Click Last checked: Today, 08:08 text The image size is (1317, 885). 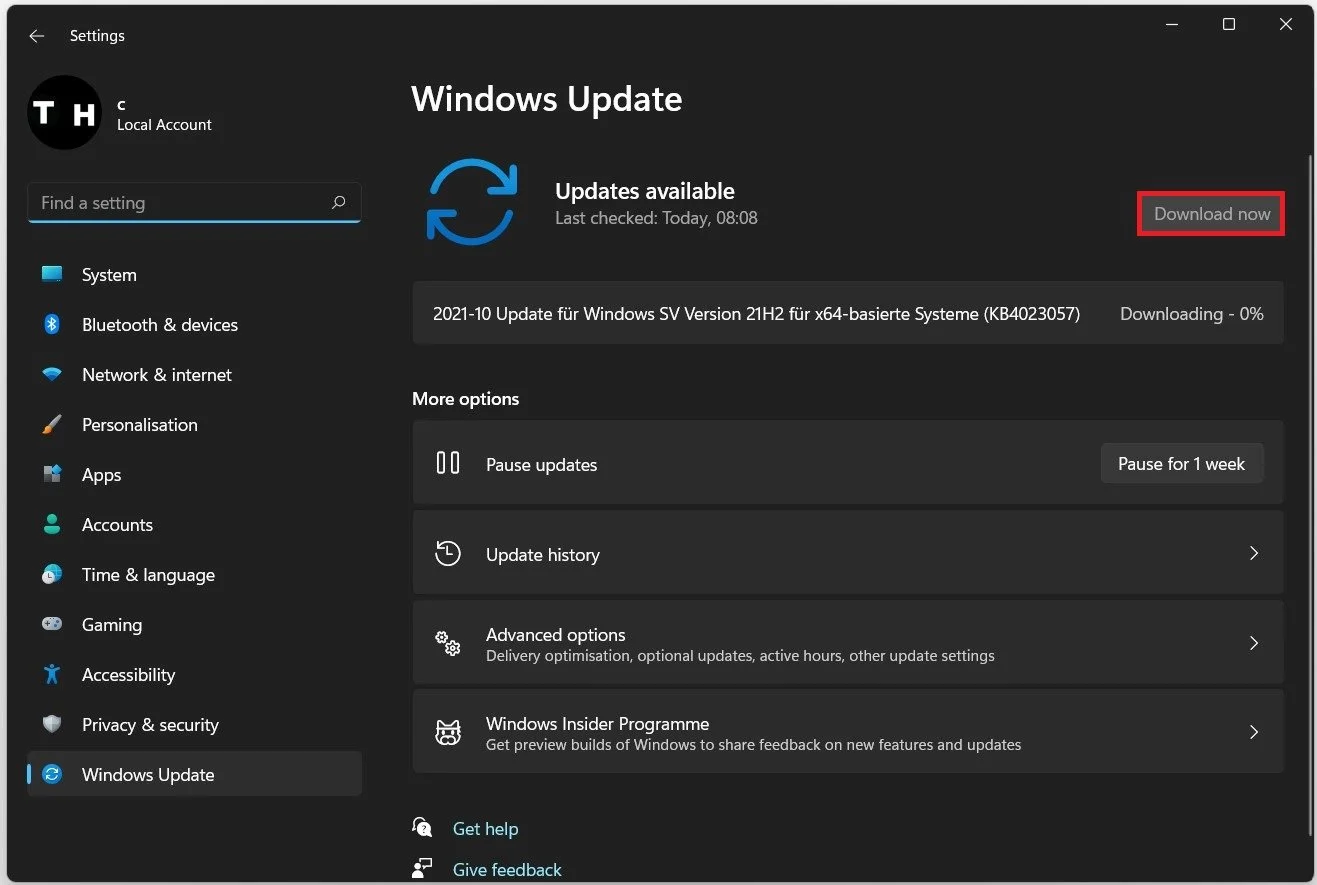click(656, 218)
